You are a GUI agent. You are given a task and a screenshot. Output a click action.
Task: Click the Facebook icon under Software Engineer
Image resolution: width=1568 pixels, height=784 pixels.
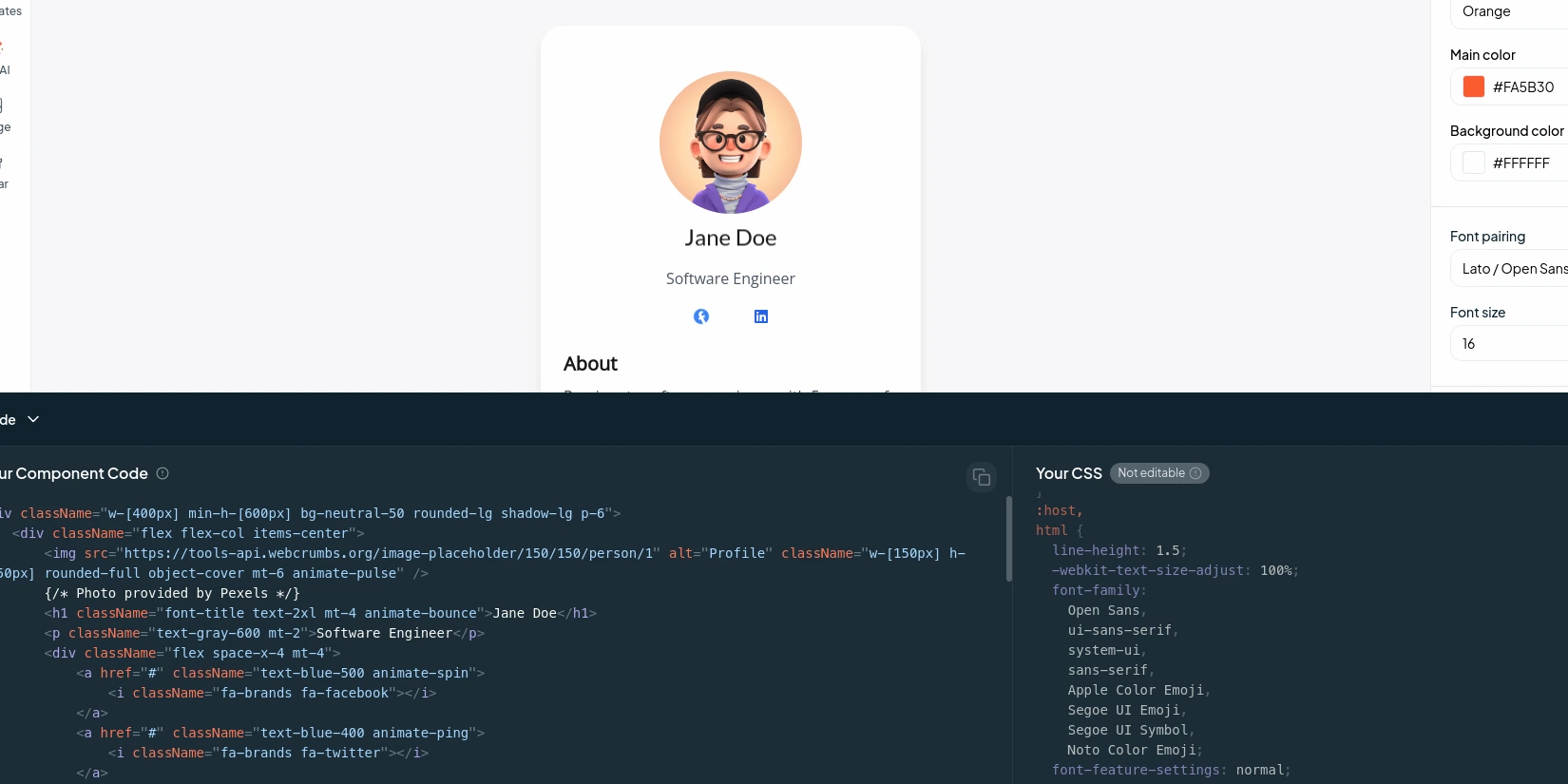(x=701, y=316)
